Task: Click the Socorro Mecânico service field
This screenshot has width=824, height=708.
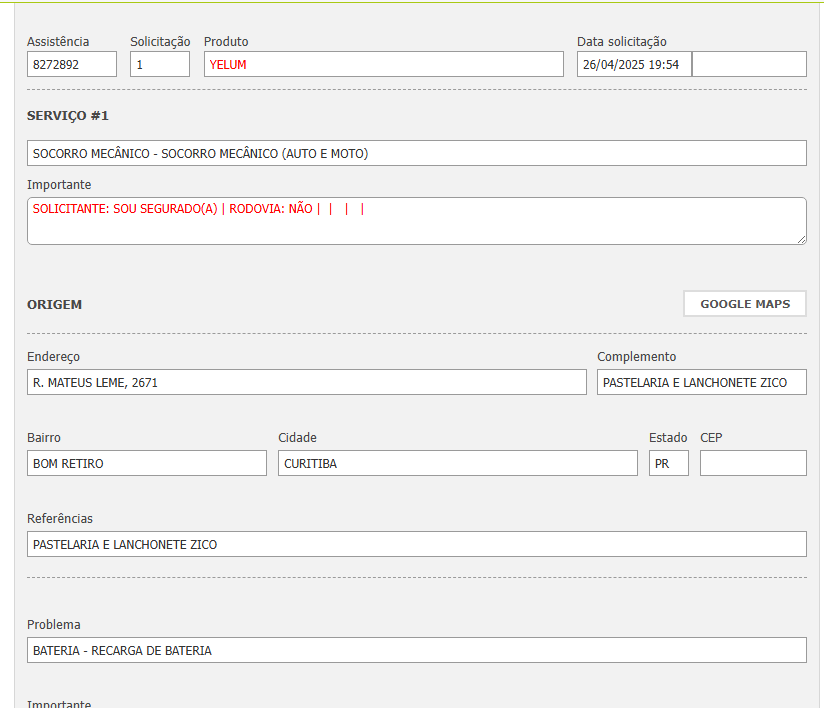Action: tap(416, 154)
